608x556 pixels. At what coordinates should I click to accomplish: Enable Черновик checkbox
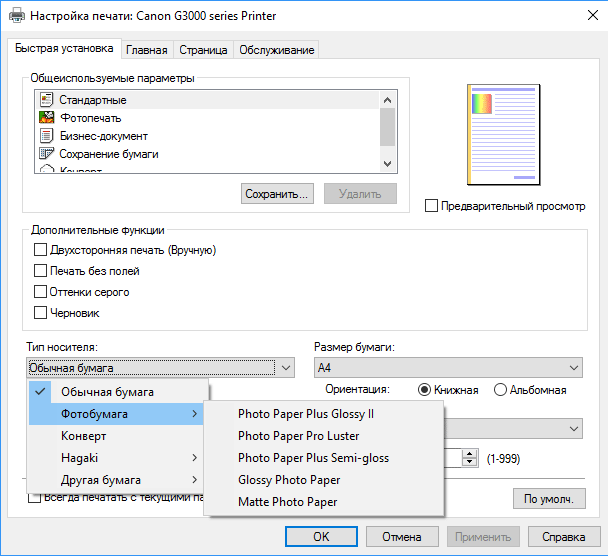(40, 313)
